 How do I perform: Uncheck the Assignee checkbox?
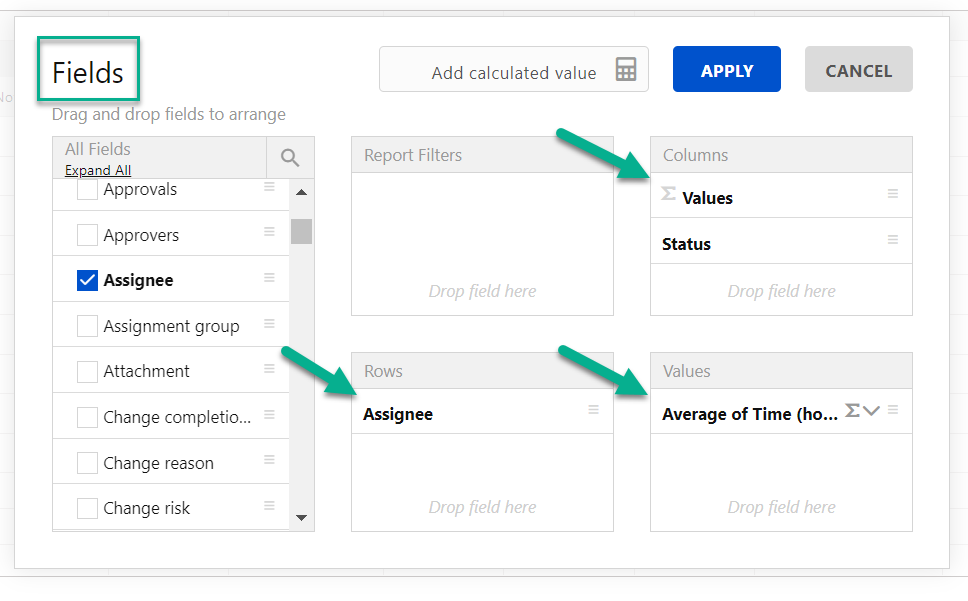[x=87, y=281]
